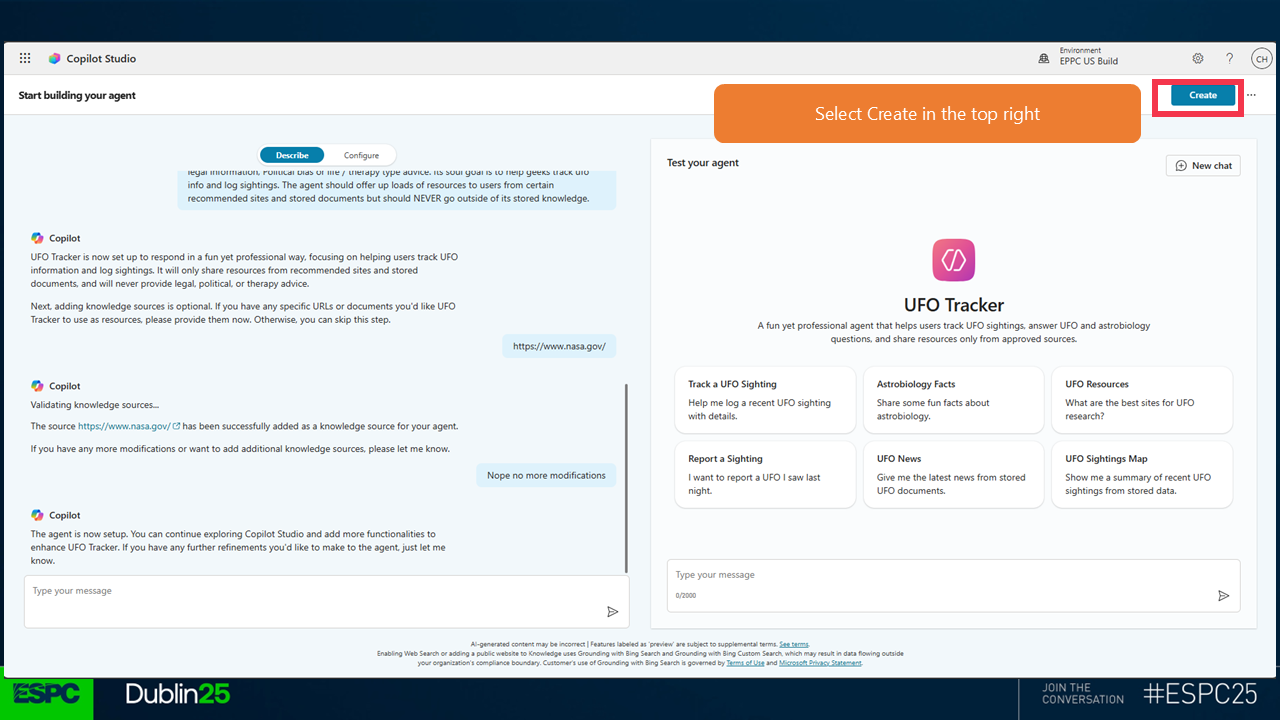Open the app launcher waffle icon

tap(25, 59)
